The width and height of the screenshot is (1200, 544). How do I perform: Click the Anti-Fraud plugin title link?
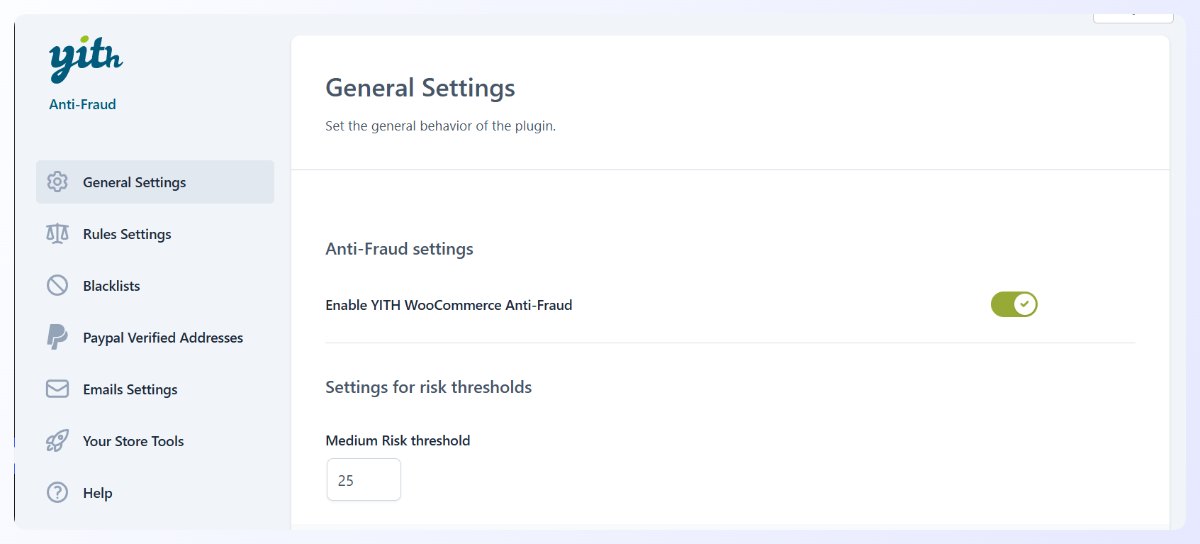[x=83, y=104]
